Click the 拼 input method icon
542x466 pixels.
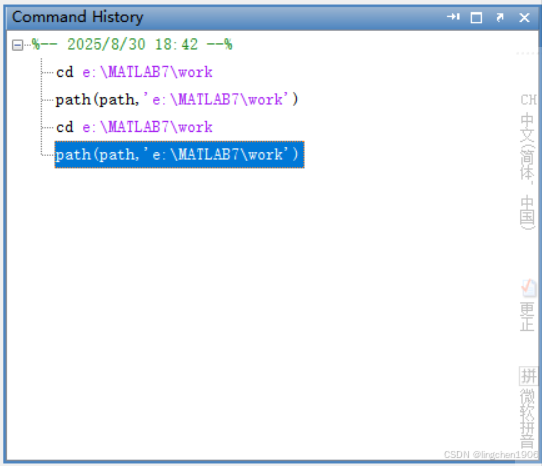pos(528,376)
